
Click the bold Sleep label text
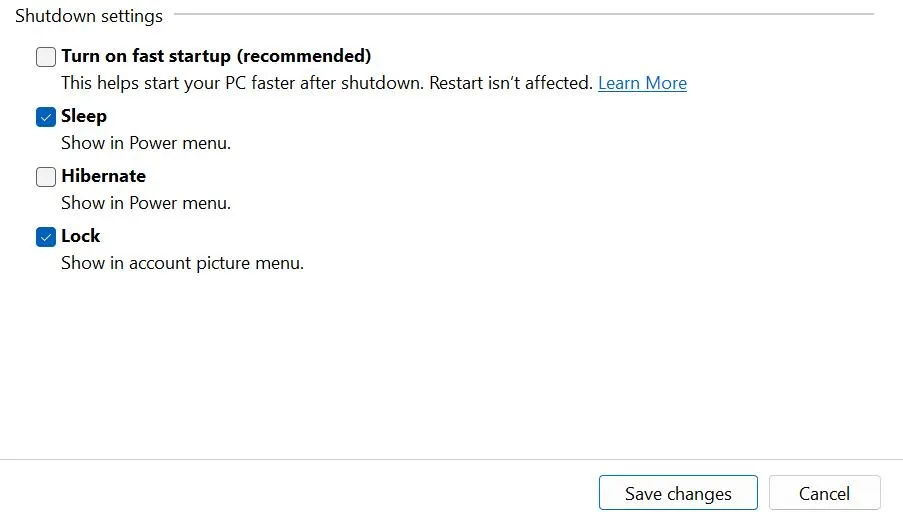click(x=84, y=116)
